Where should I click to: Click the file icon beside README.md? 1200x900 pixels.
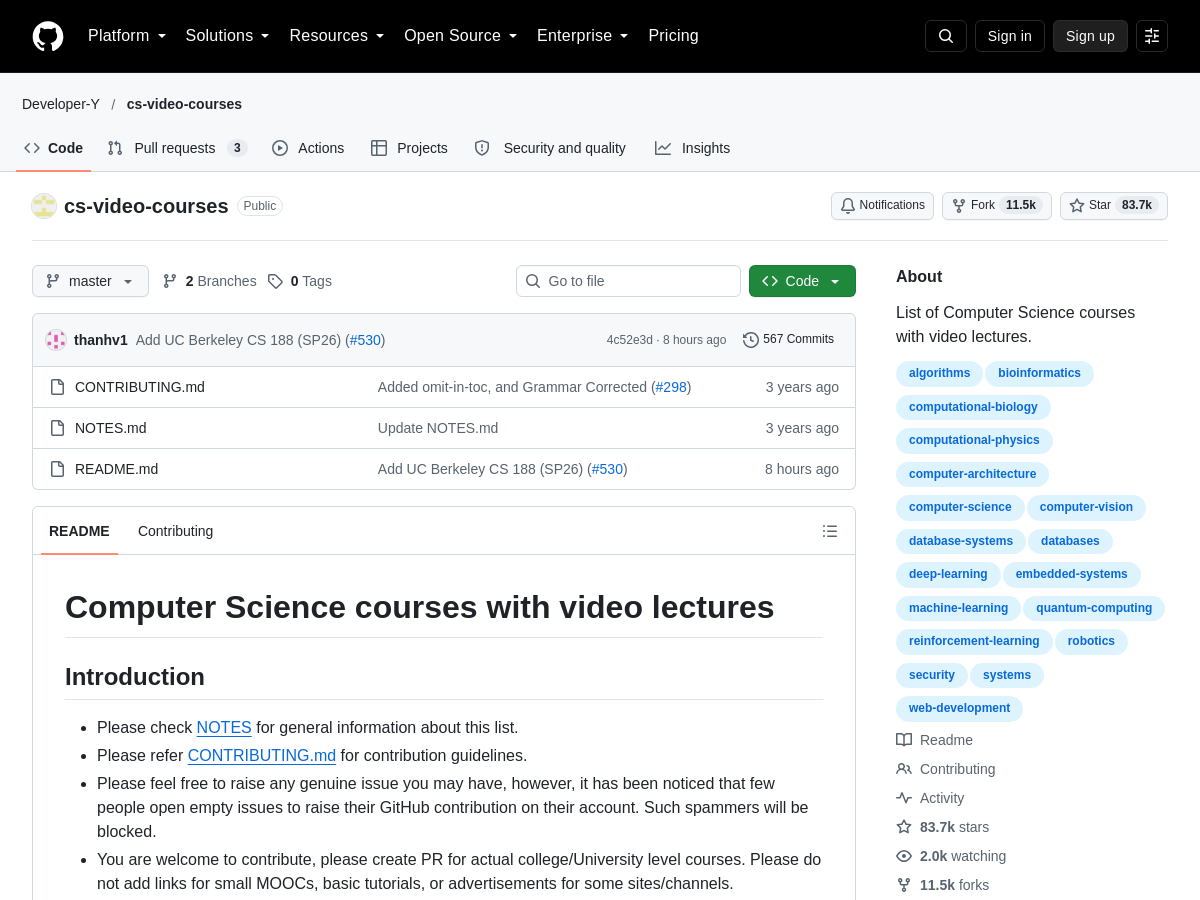57,469
